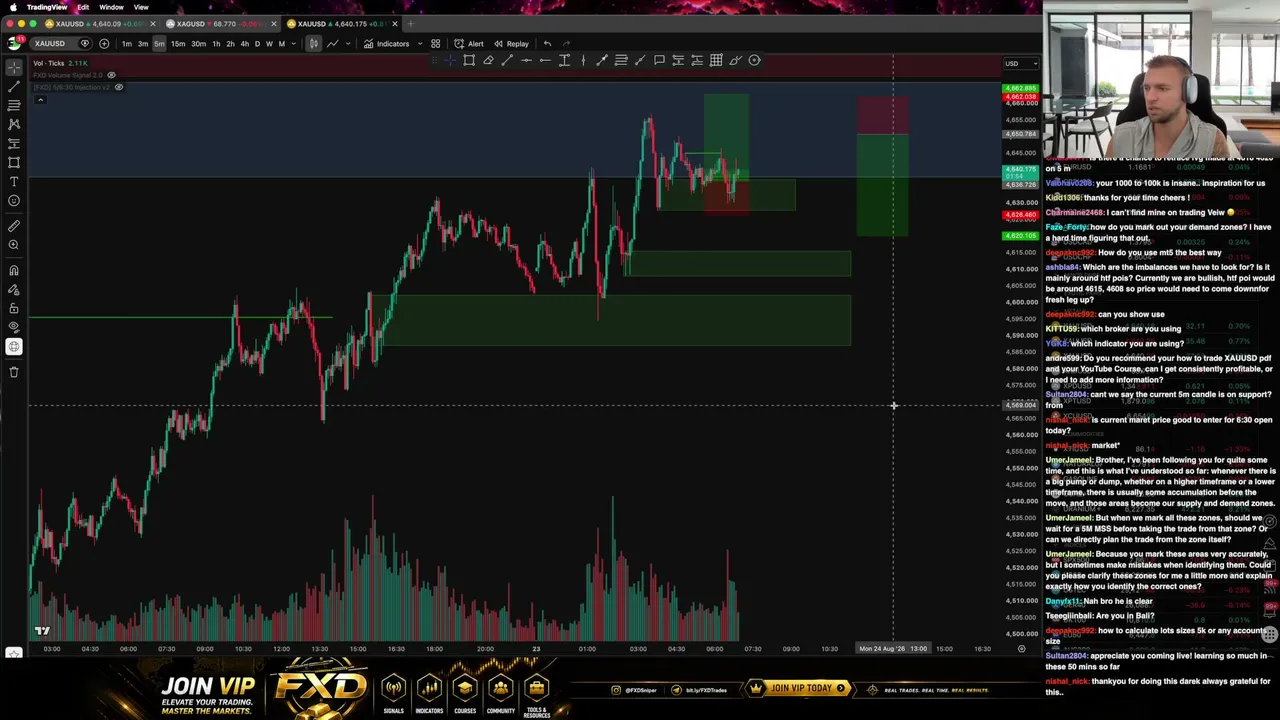Viewport: 1280px width, 720px height.
Task: Undo the last chart action
Action: click(547, 44)
